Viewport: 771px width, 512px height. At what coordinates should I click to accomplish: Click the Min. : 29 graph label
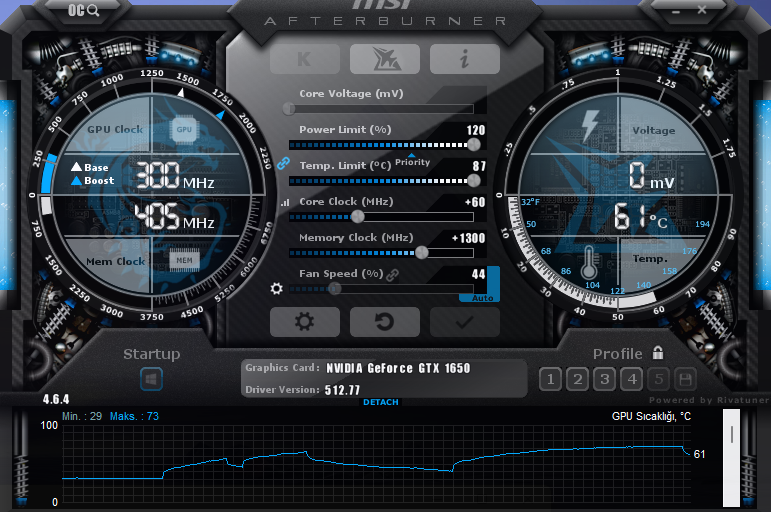click(x=82, y=417)
